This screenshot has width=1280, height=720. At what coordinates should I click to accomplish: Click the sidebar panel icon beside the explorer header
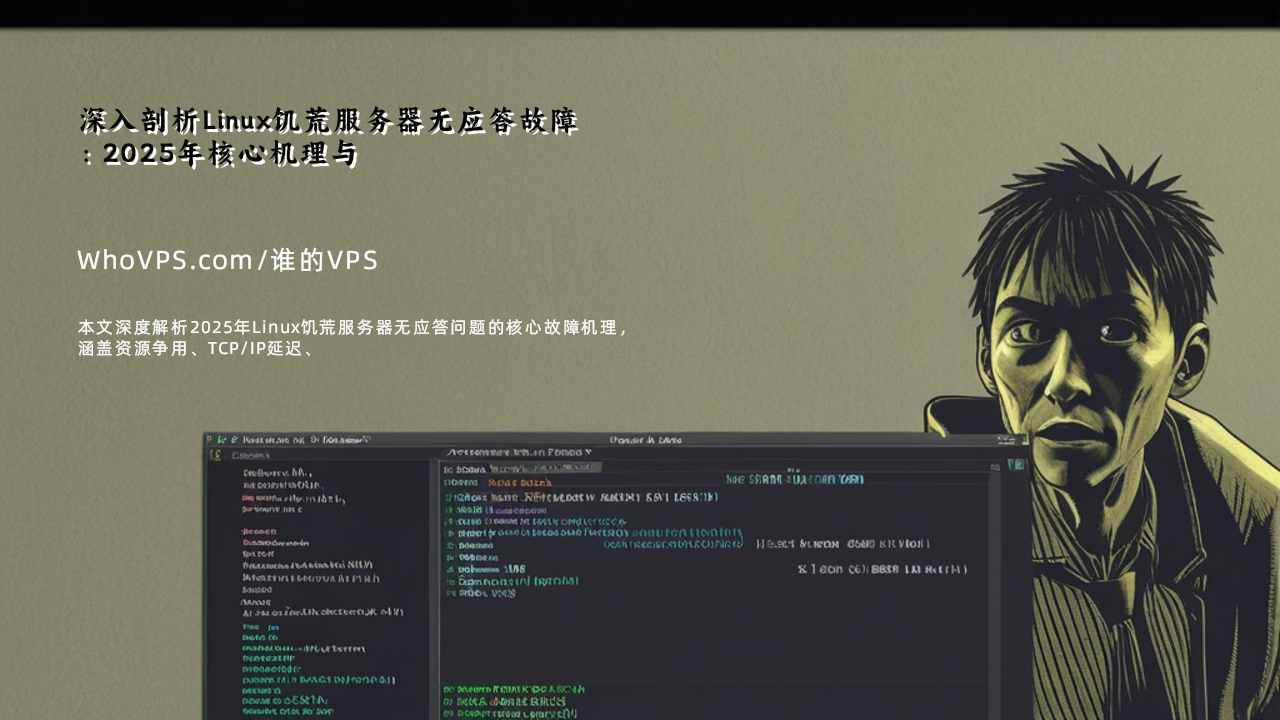215,455
